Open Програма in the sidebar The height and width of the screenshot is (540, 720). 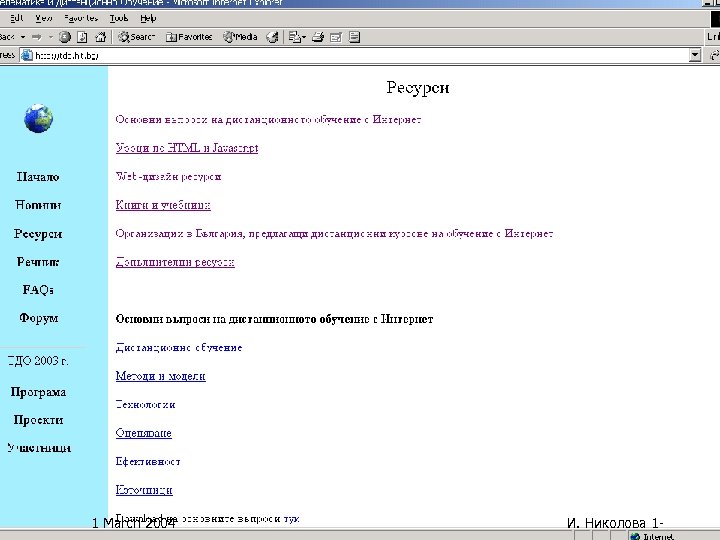click(x=38, y=392)
